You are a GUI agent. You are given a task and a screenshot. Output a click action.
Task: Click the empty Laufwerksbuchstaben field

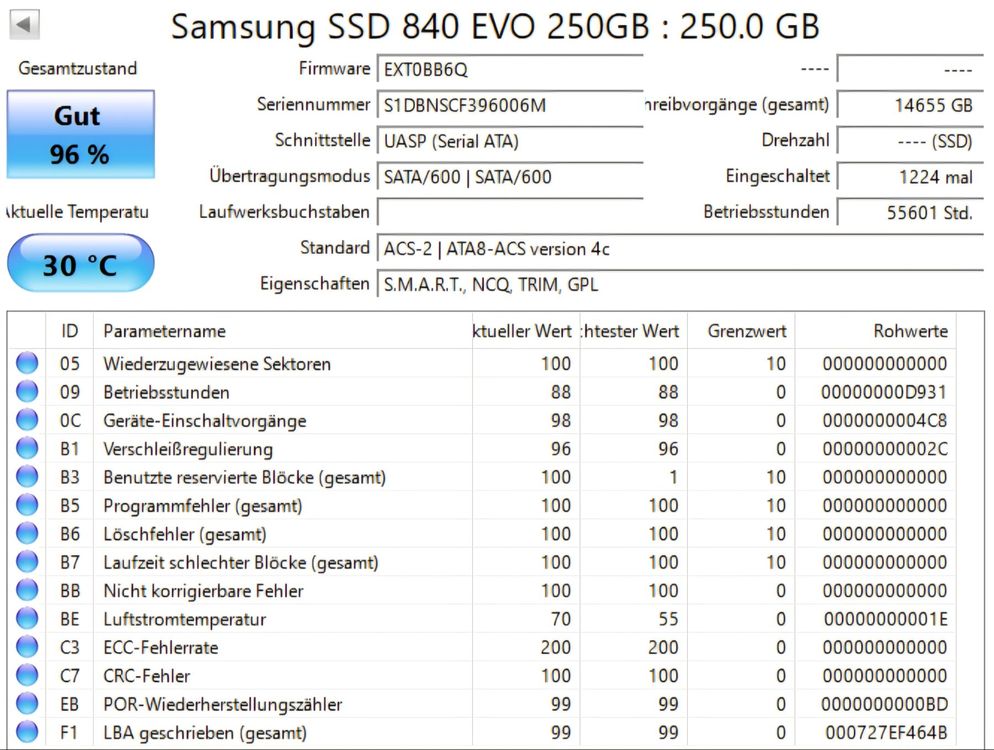510,212
